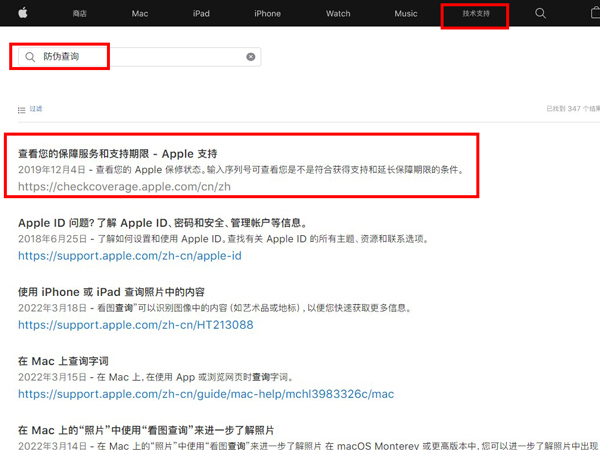Click the 过滤 filter link
This screenshot has width=600, height=450.
click(36, 109)
